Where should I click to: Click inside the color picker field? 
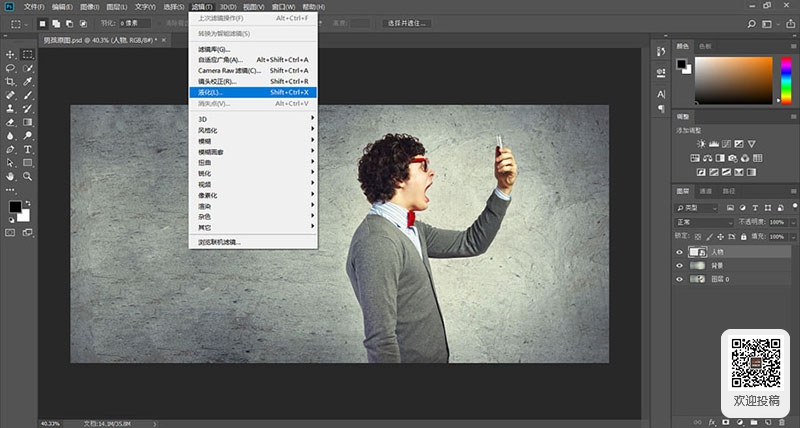(734, 81)
